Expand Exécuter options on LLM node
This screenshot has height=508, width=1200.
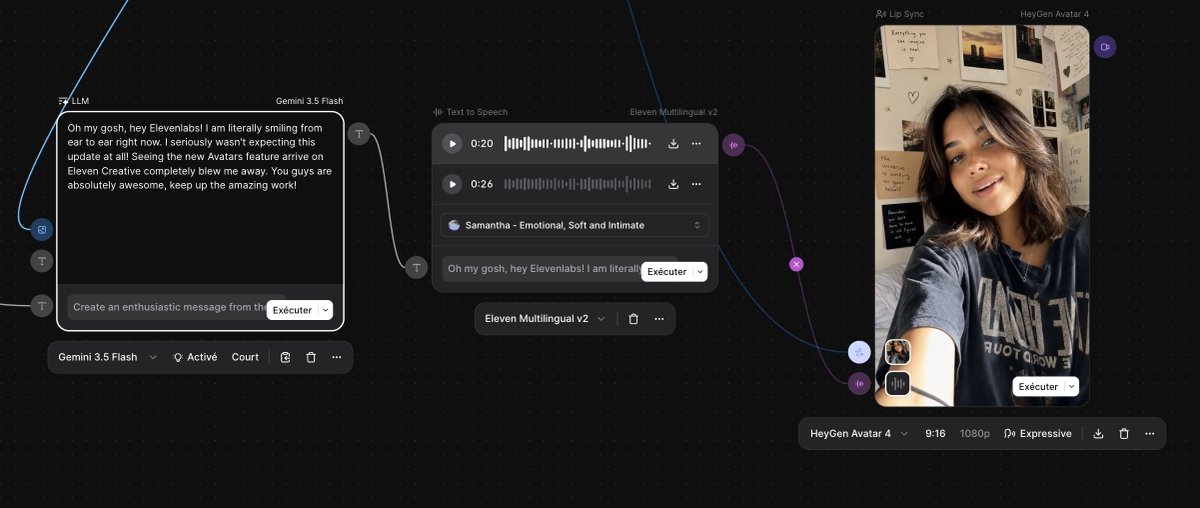pyautogui.click(x=326, y=310)
